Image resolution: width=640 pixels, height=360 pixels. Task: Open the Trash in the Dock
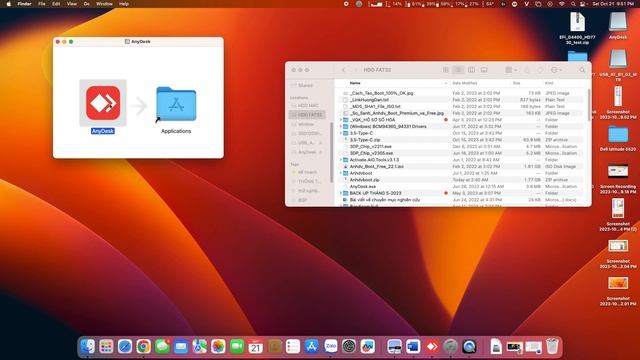point(552,347)
